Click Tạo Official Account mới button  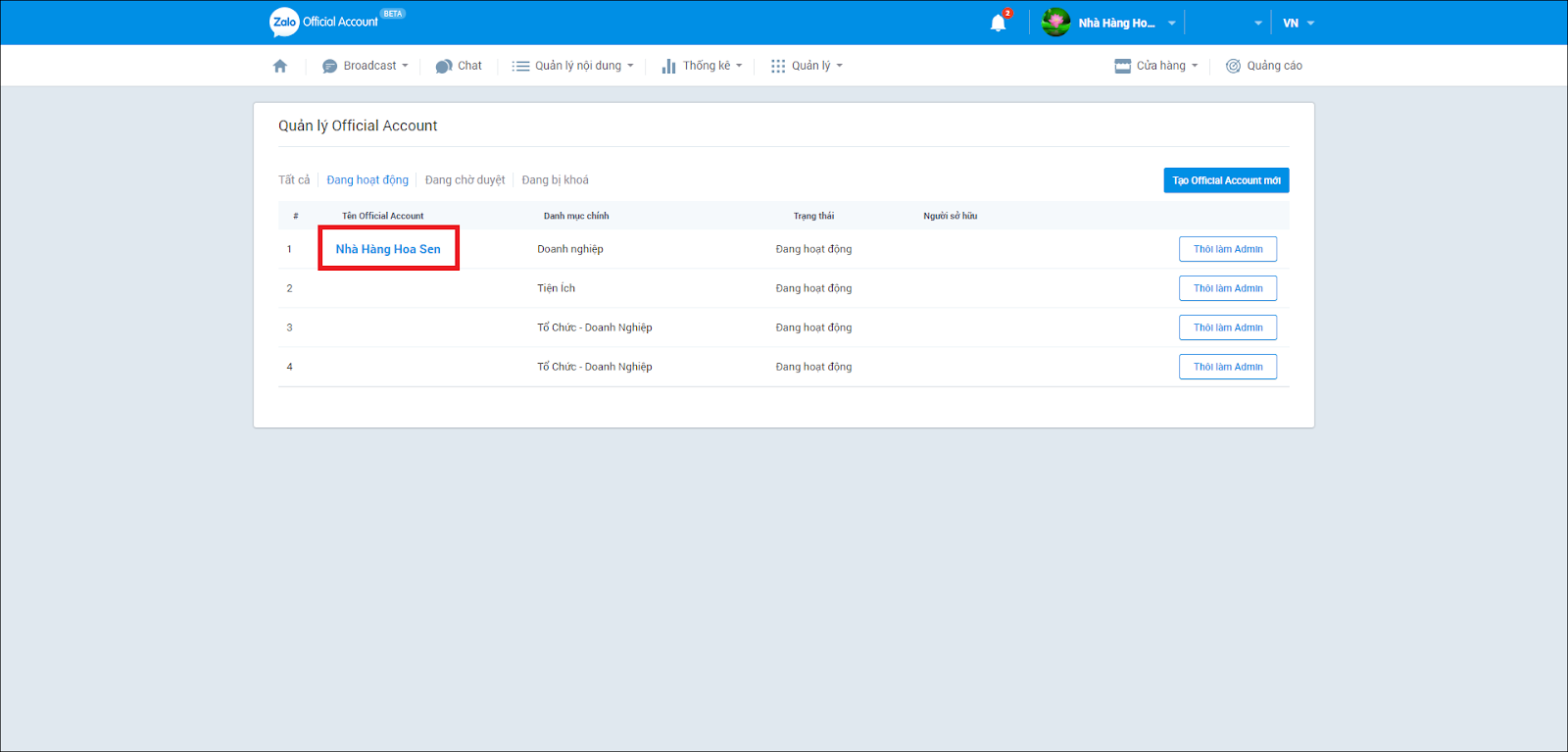click(1226, 180)
